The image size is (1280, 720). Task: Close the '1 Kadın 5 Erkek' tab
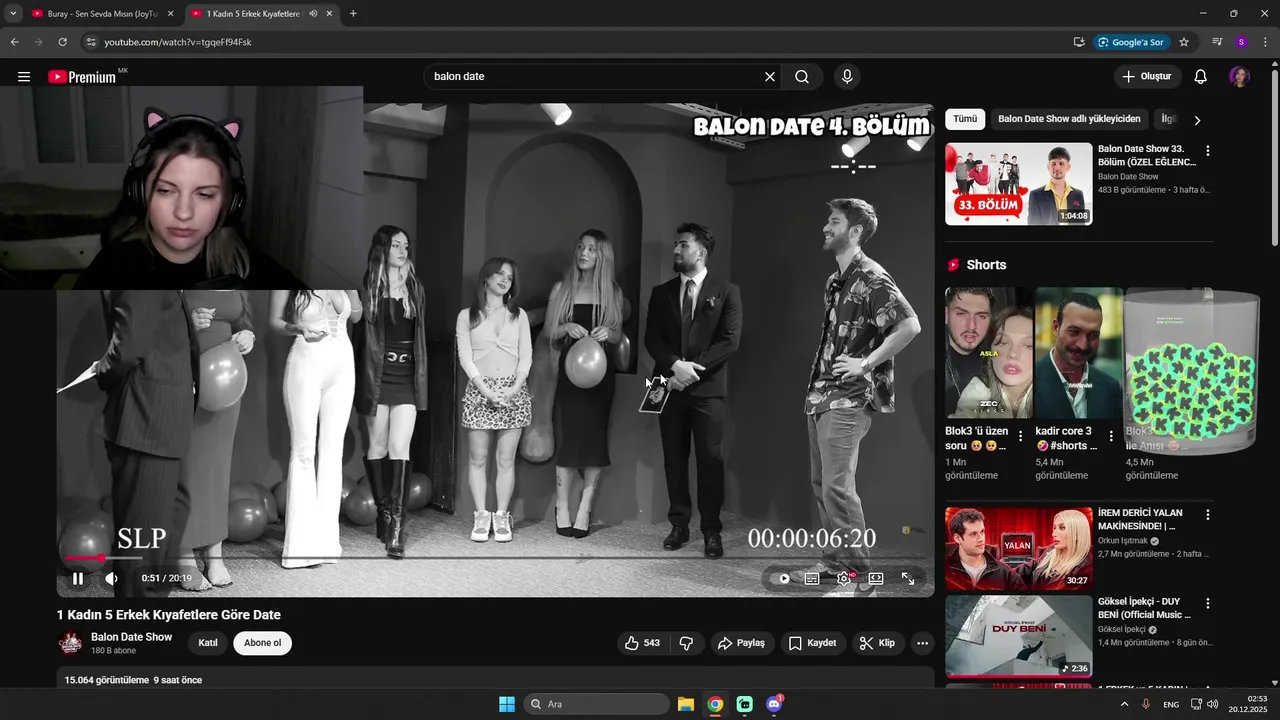[329, 14]
